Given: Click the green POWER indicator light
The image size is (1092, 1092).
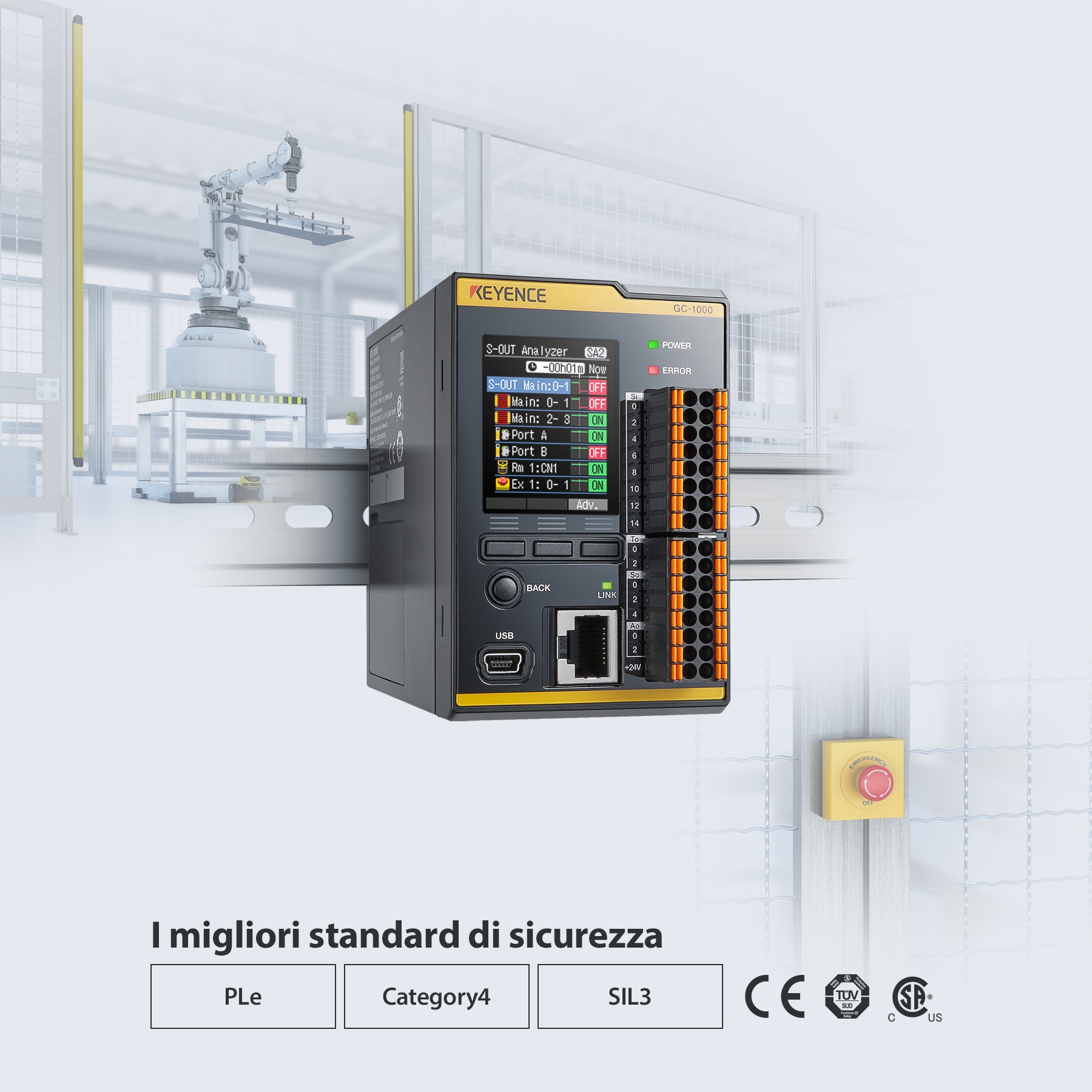Looking at the screenshot, I should tap(653, 345).
